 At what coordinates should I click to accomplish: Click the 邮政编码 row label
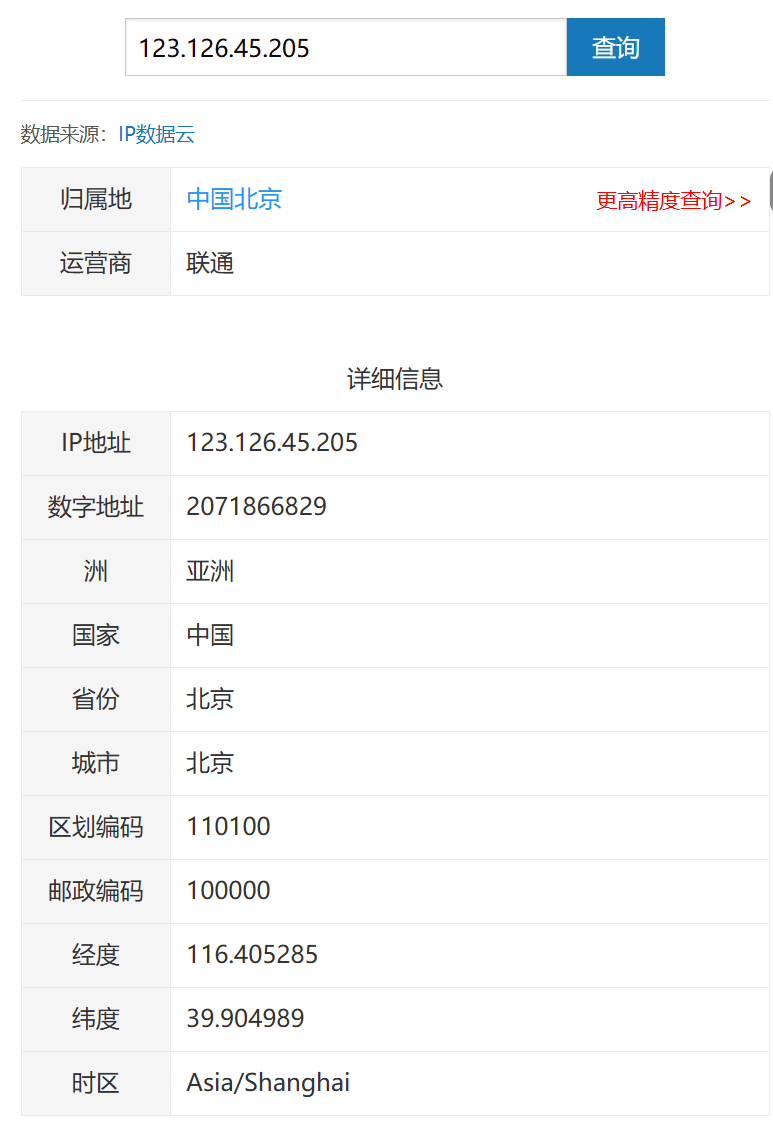coord(96,891)
